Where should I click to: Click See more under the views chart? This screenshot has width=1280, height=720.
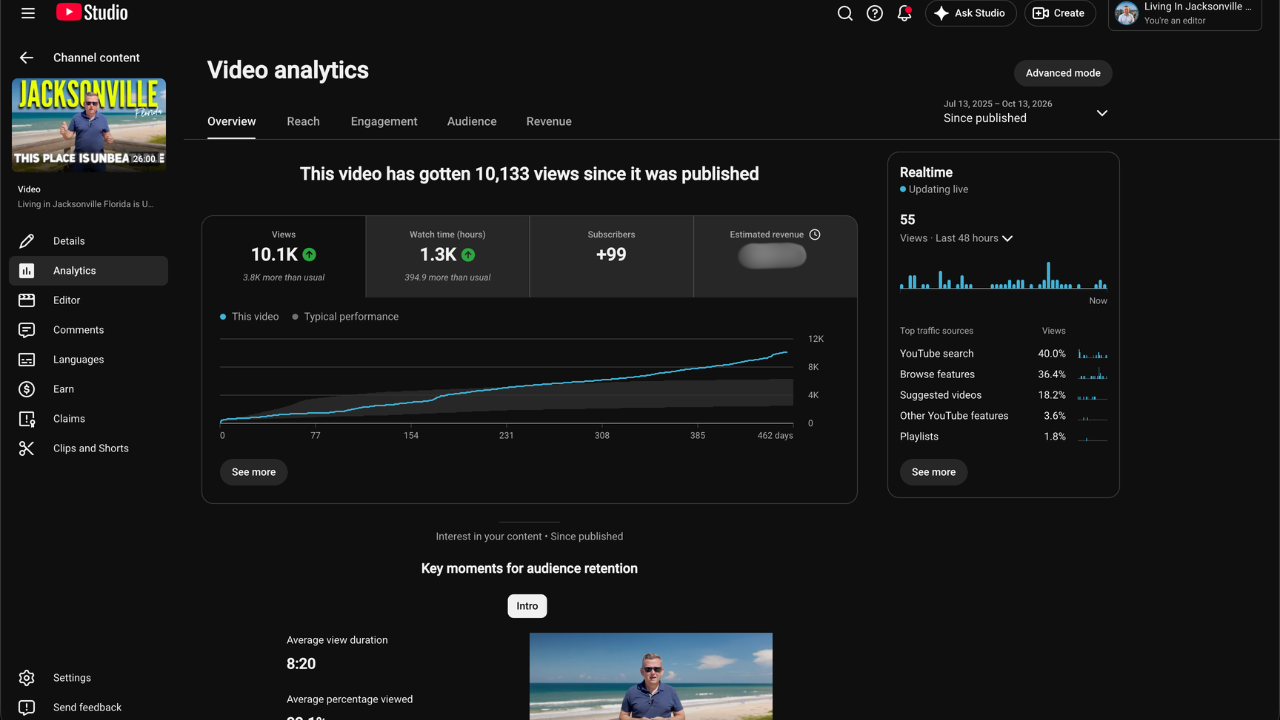tap(254, 472)
